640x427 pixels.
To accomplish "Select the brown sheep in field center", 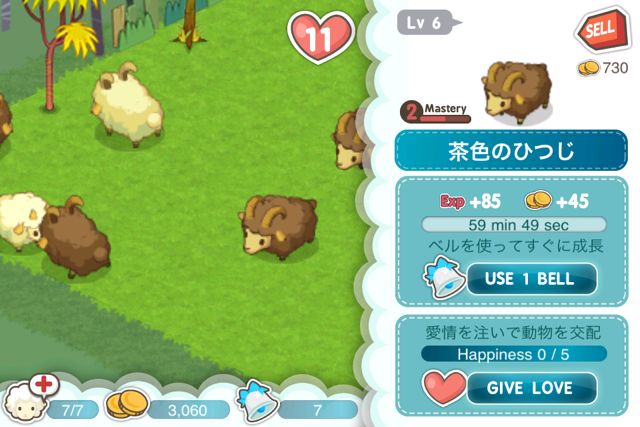I will [x=279, y=227].
